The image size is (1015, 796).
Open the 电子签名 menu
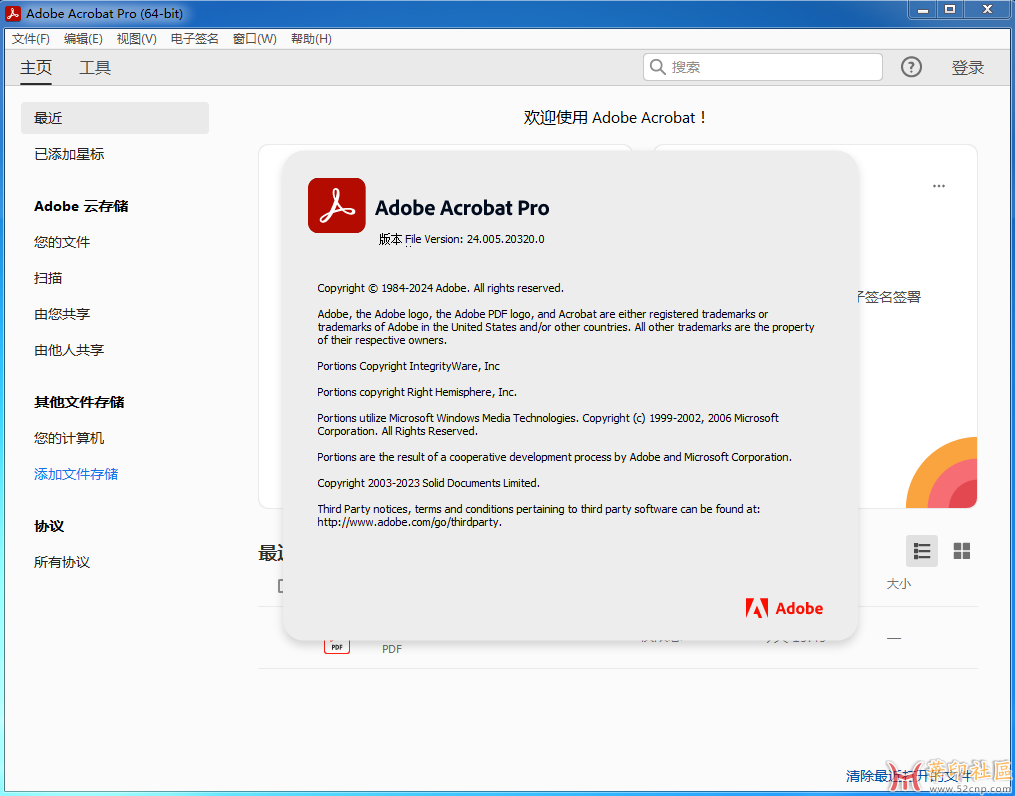(x=195, y=39)
